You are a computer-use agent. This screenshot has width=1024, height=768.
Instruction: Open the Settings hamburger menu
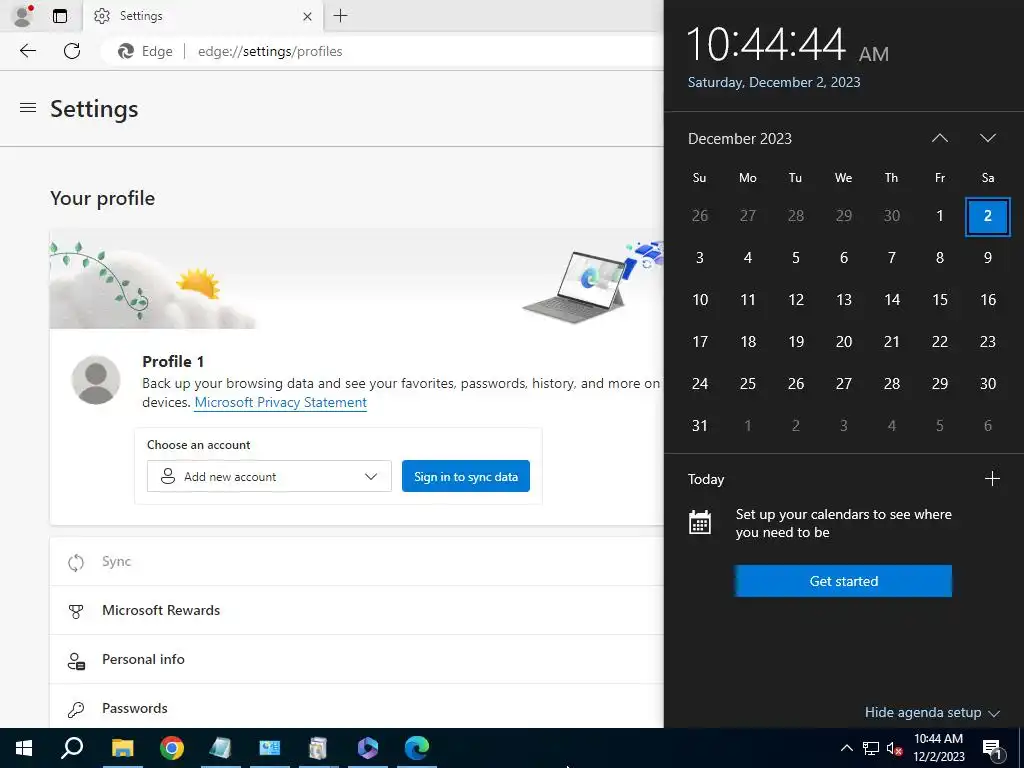[x=28, y=108]
